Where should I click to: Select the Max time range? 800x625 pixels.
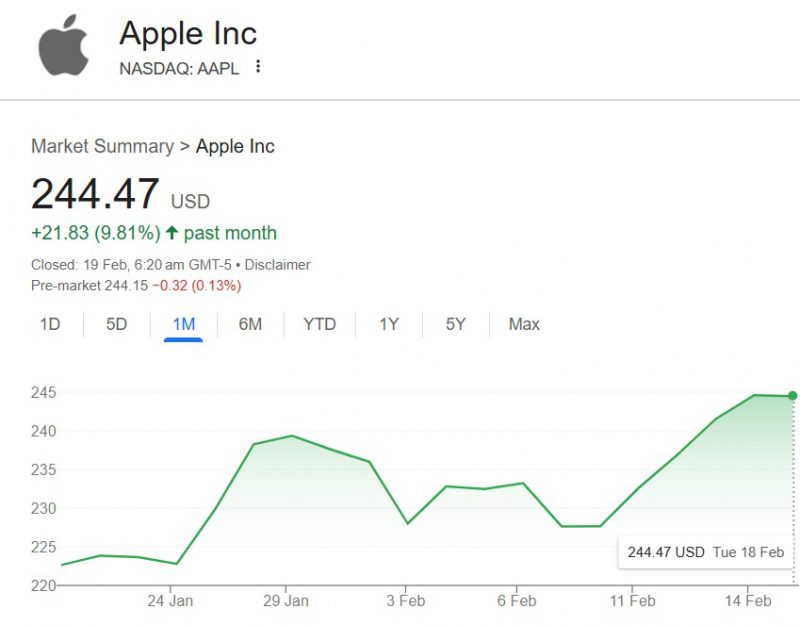[521, 324]
